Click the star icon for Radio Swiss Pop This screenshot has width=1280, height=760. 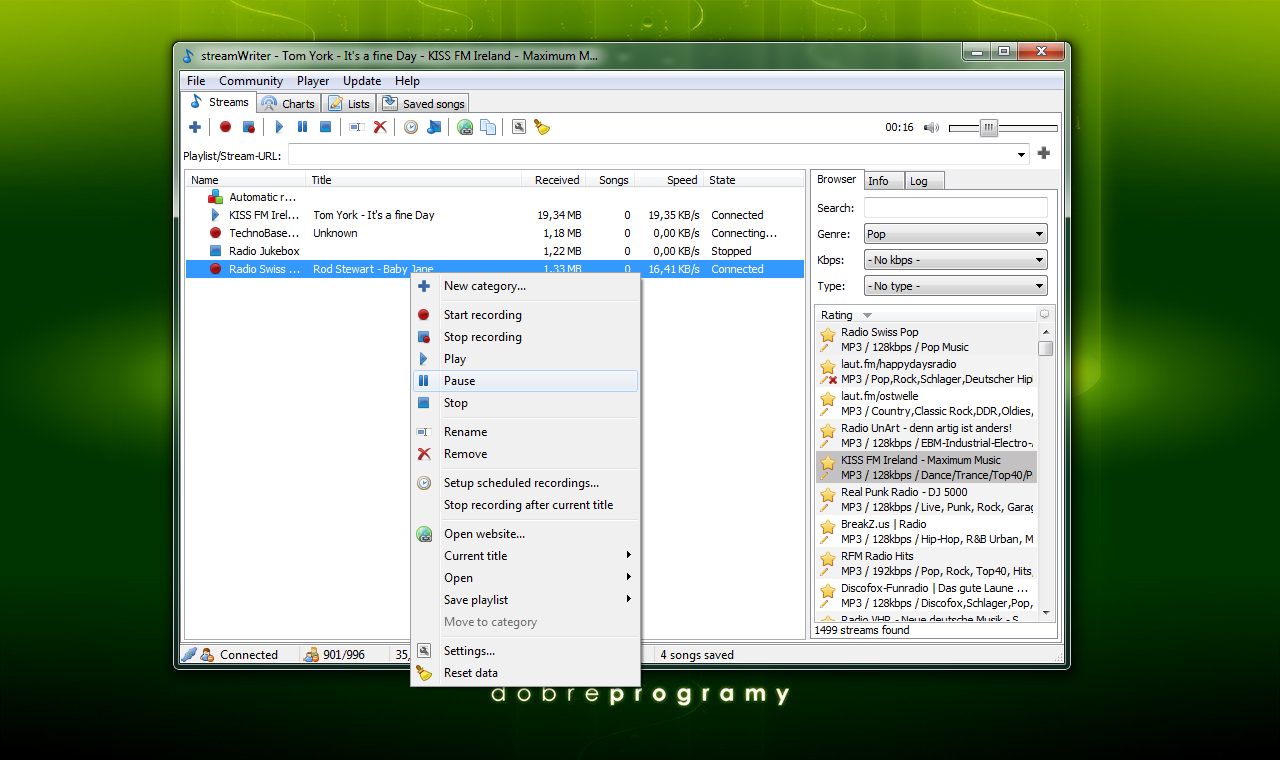(x=828, y=335)
